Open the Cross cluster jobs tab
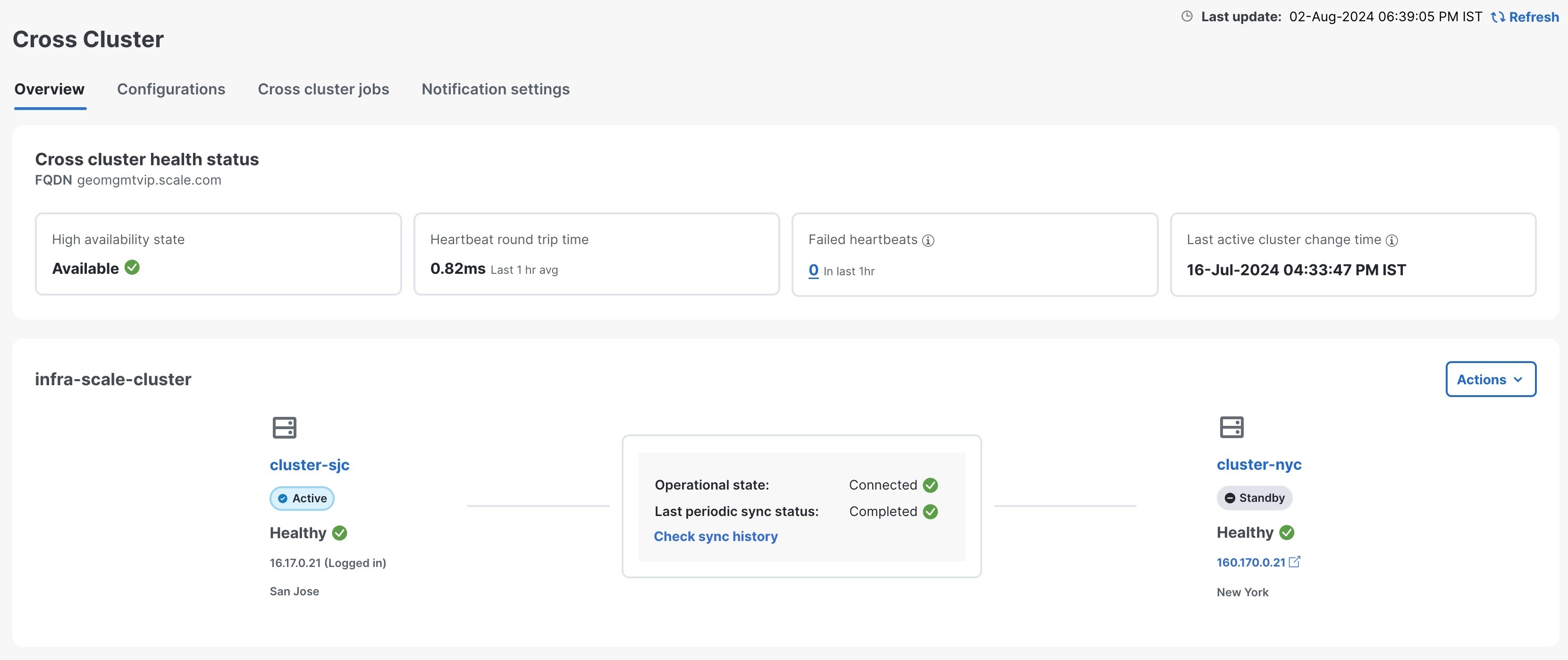 [x=323, y=89]
